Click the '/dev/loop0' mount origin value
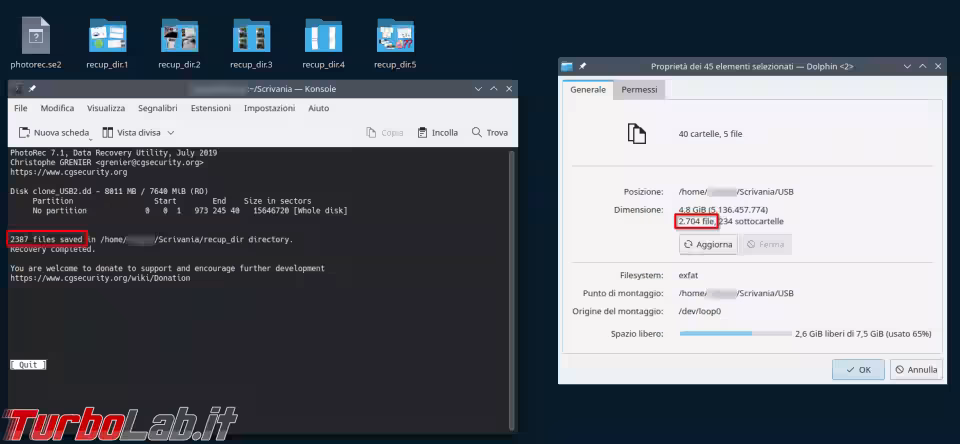960x444 pixels. point(700,311)
